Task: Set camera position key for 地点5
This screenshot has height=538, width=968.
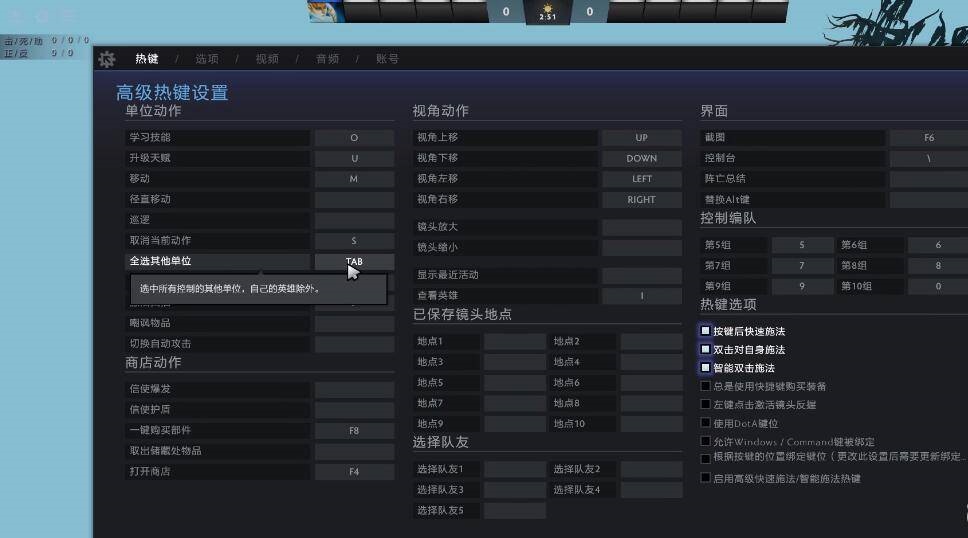Action: (x=515, y=383)
